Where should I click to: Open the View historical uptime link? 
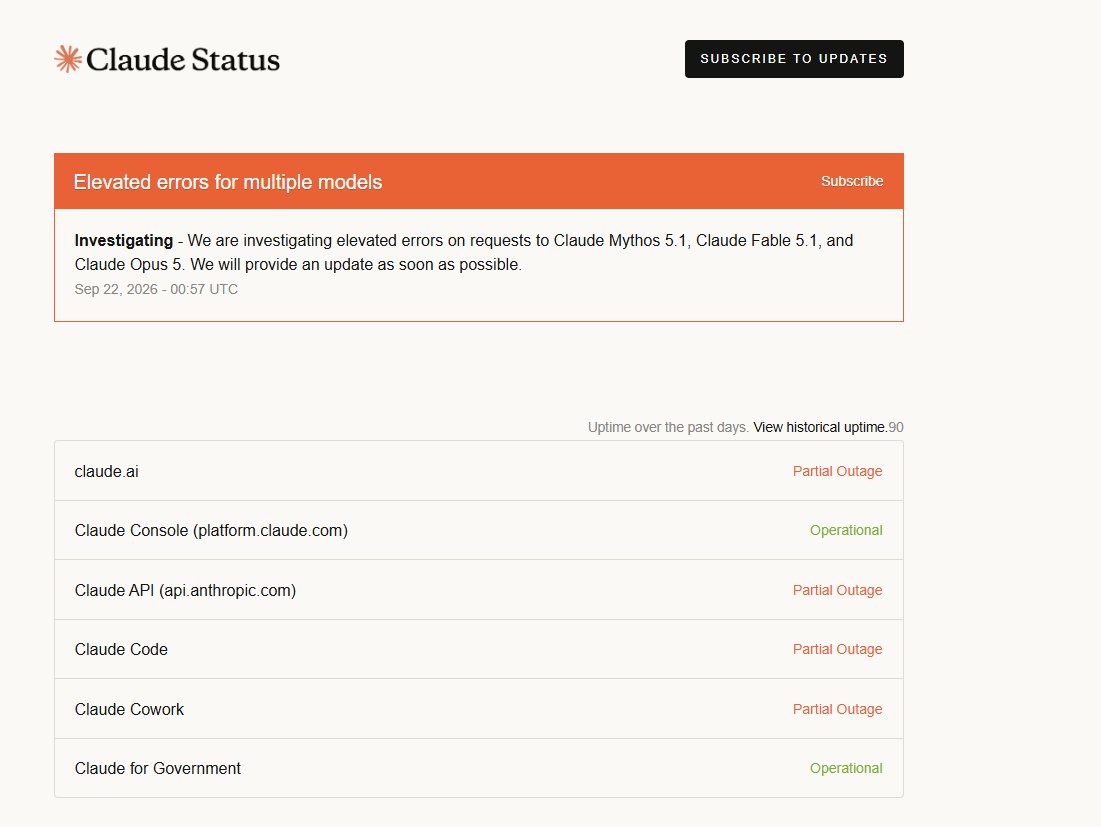point(820,427)
